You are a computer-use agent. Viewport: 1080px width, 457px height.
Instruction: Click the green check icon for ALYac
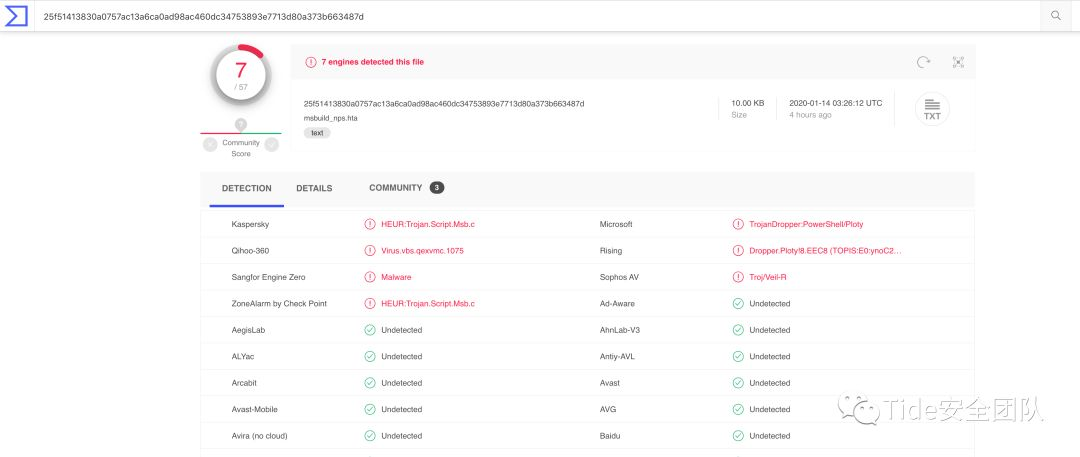pos(370,356)
